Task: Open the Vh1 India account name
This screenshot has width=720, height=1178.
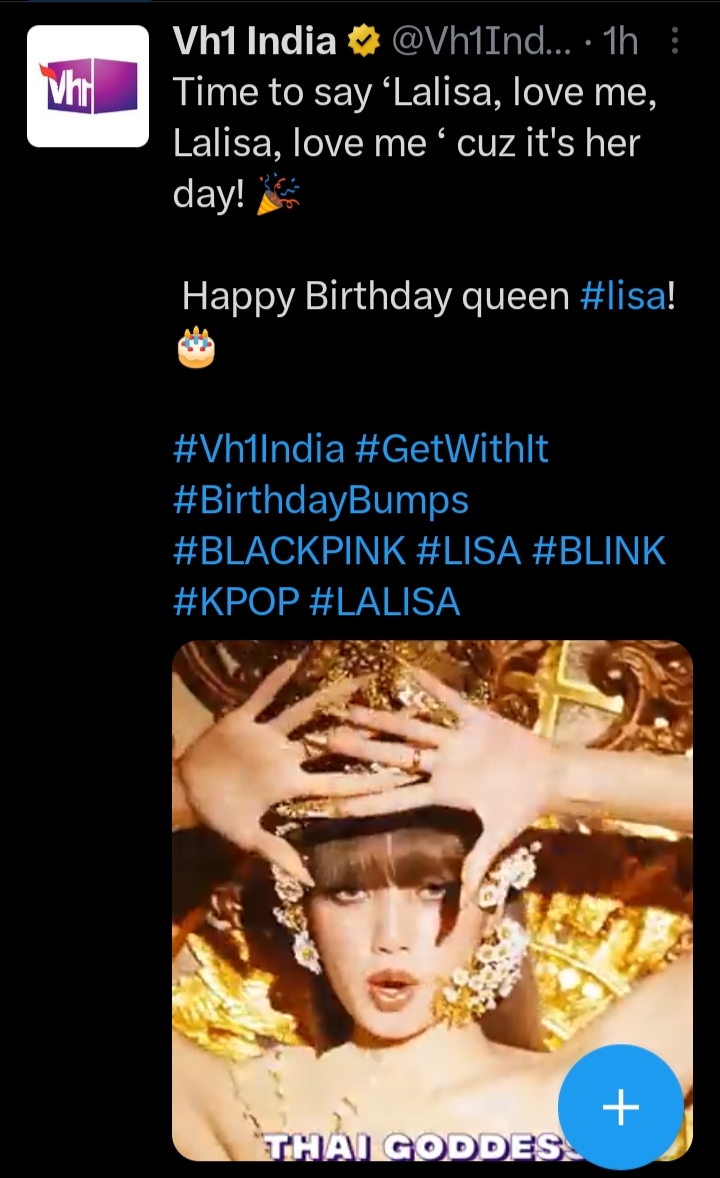Action: [x=255, y=41]
